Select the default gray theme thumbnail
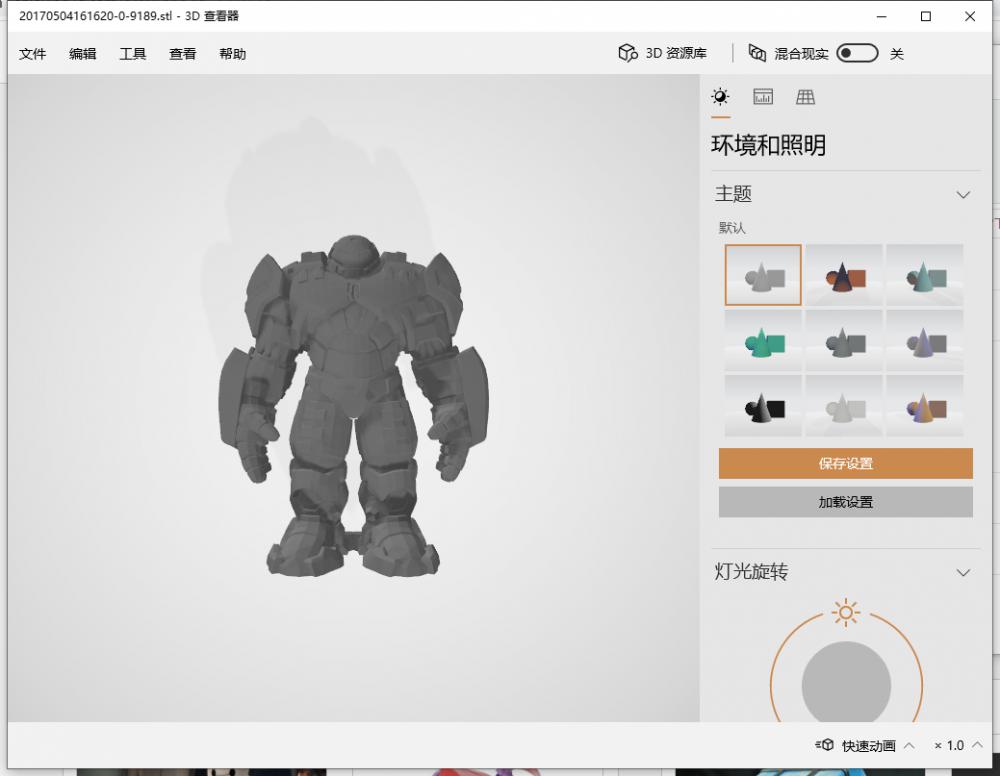 763,275
